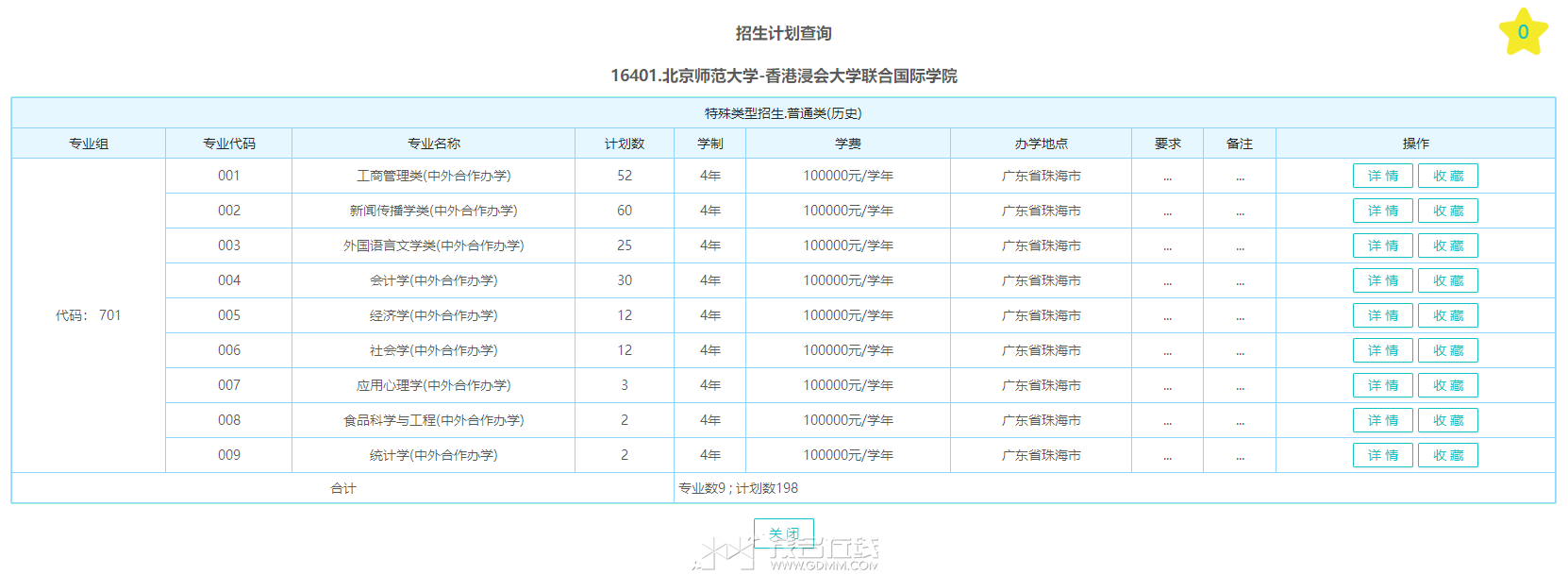Open 详情 for 经济学 row 005

pos(1383,315)
